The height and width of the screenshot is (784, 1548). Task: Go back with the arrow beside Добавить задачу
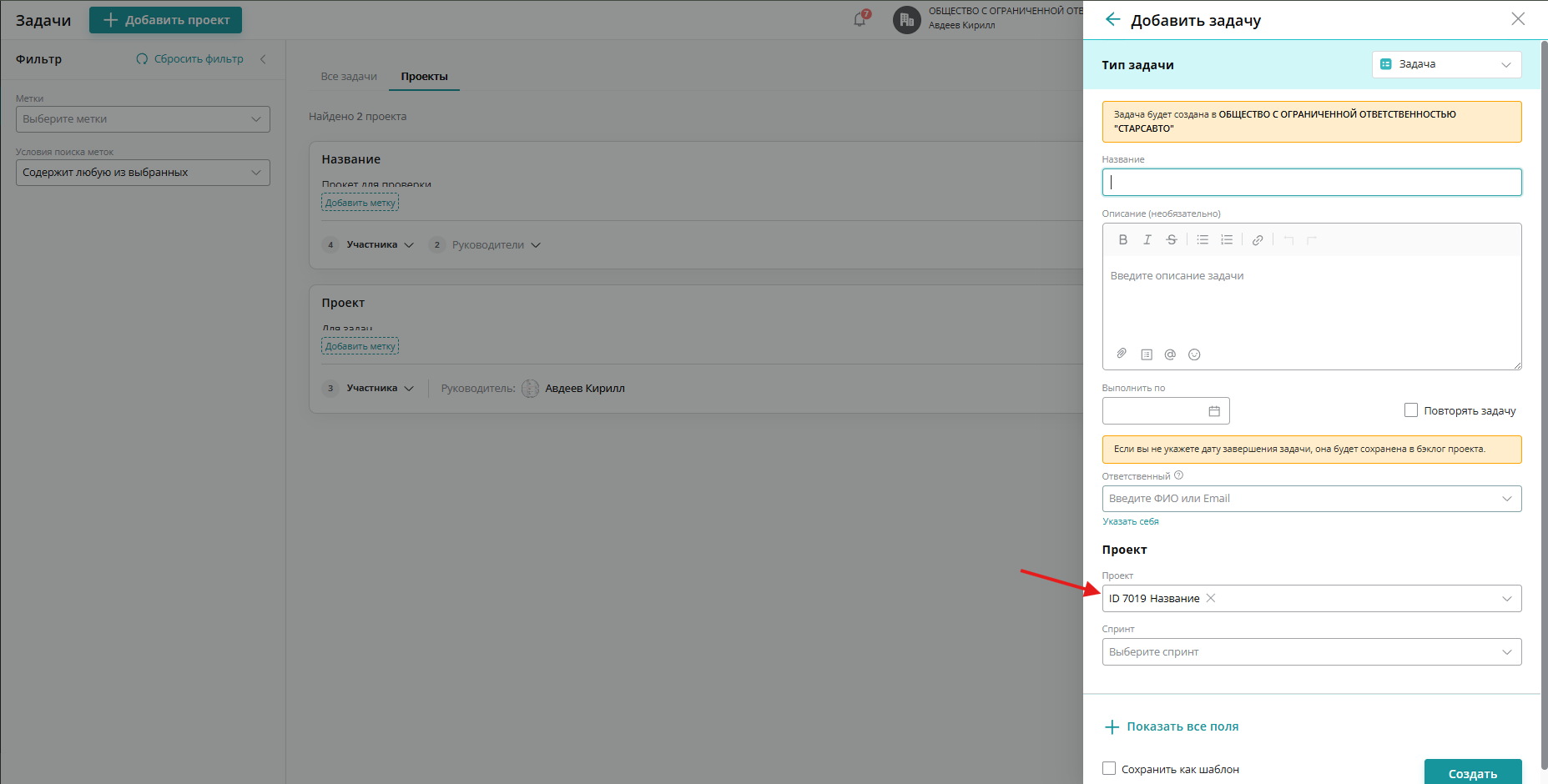tap(1112, 19)
